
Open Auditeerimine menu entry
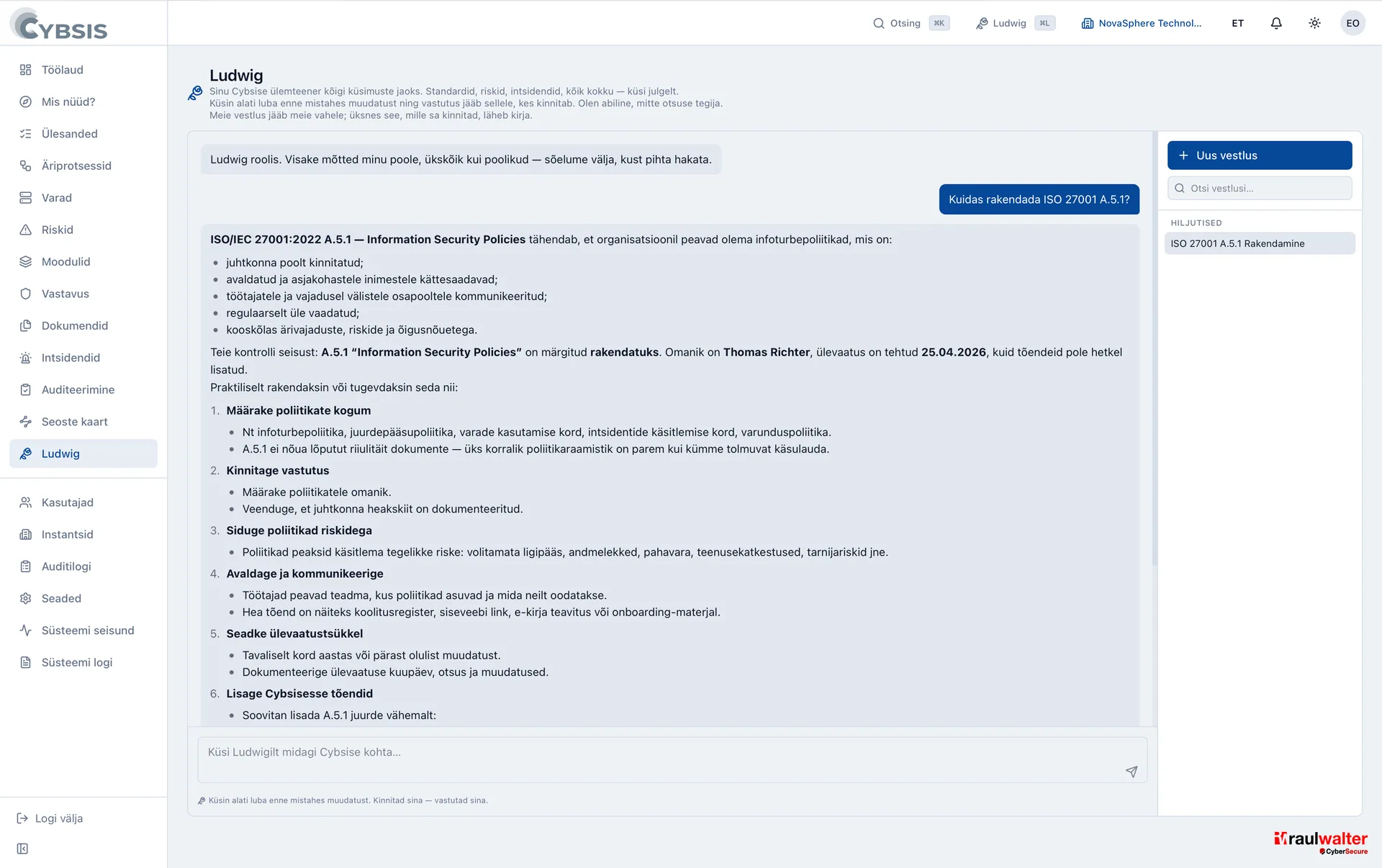point(83,390)
